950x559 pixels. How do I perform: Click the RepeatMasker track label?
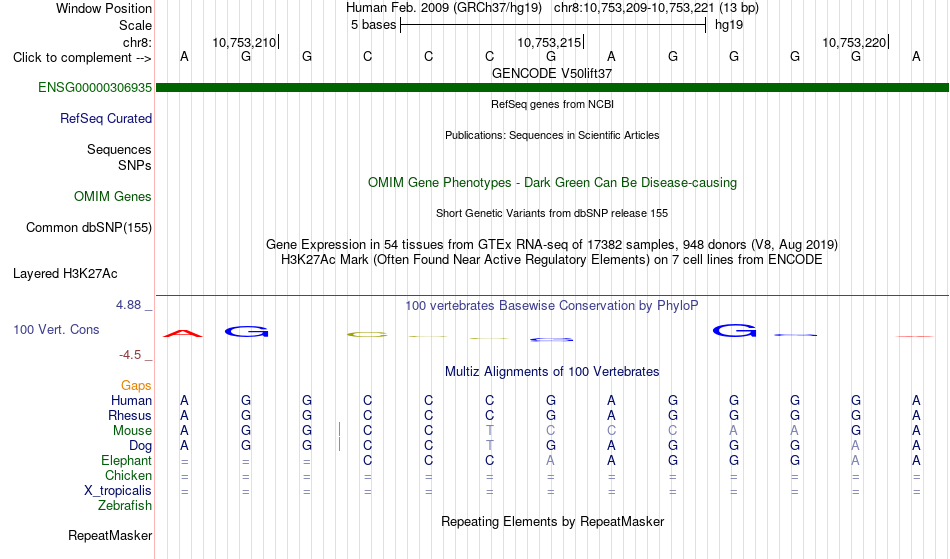click(110, 535)
